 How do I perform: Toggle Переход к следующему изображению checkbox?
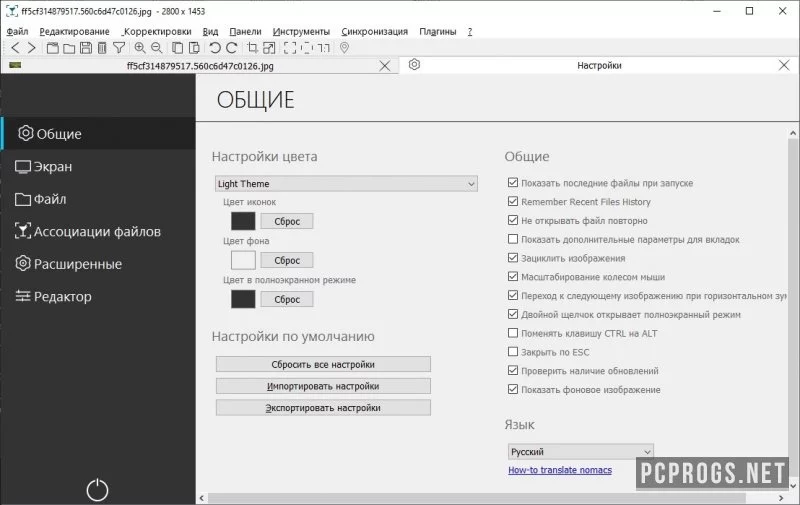513,295
